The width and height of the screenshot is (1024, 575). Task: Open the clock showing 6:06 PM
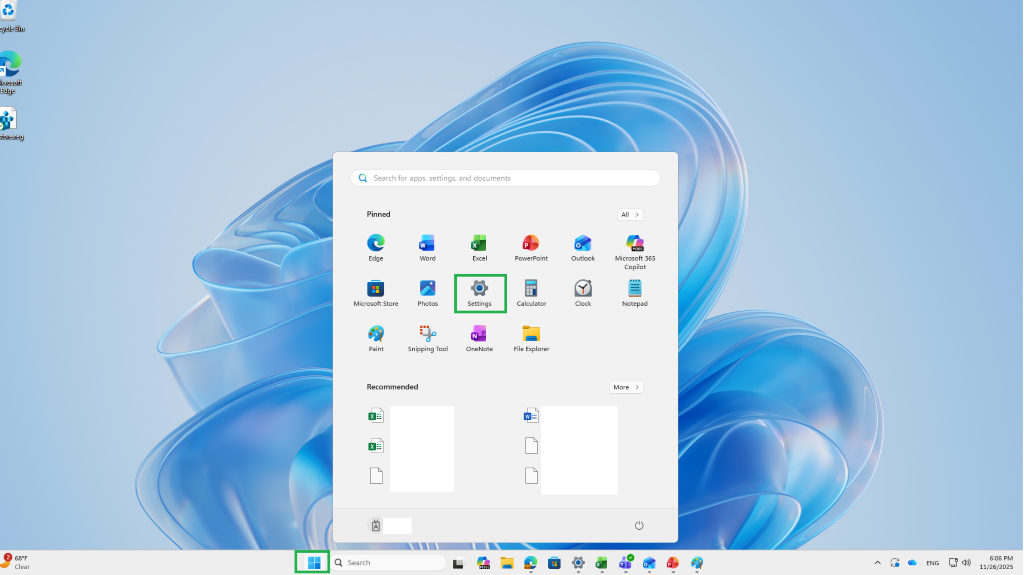pos(996,563)
